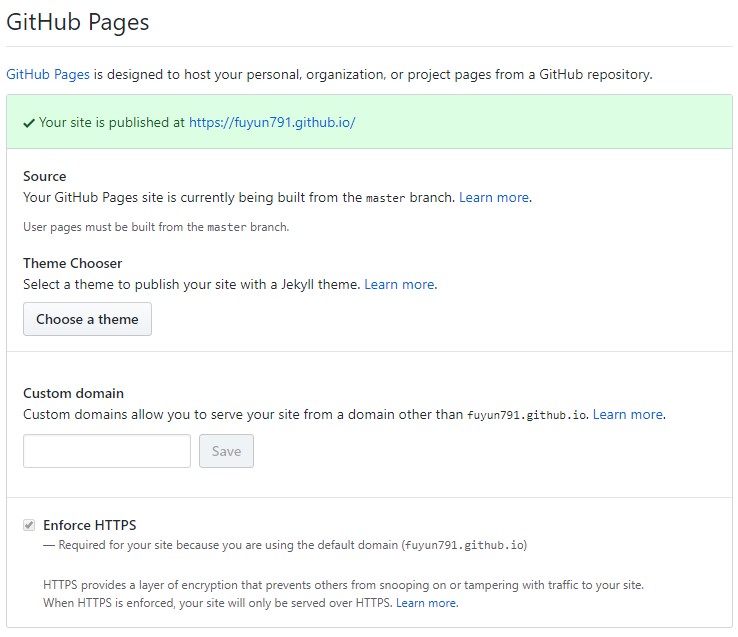Viewport: 738px width, 637px height.
Task: Open the https://fuyun791.github.io/ published site link
Action: tap(272, 122)
